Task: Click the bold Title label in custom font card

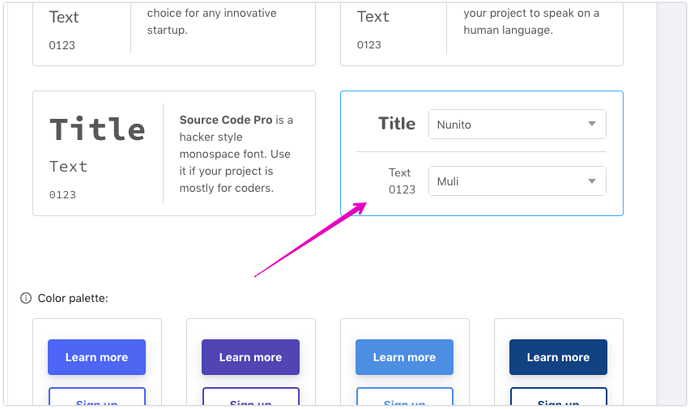Action: click(396, 124)
